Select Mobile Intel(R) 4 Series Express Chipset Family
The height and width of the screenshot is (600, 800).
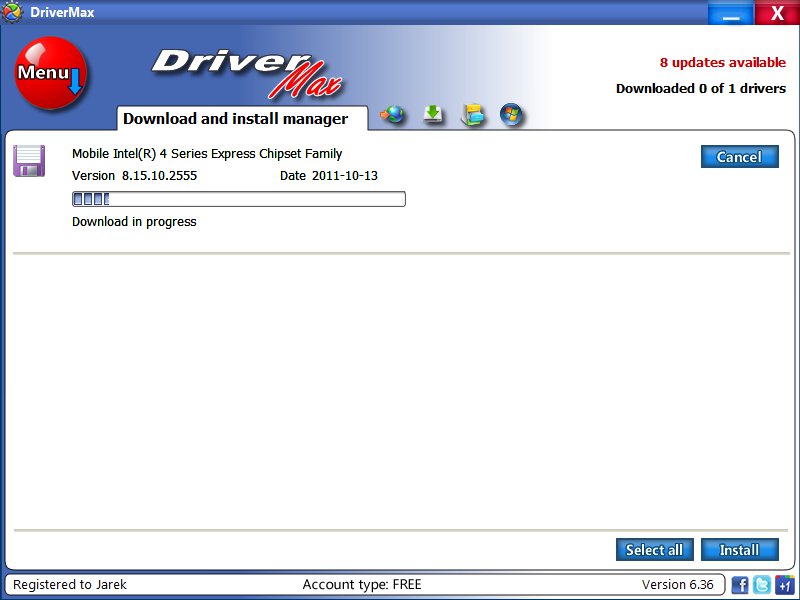coord(207,154)
